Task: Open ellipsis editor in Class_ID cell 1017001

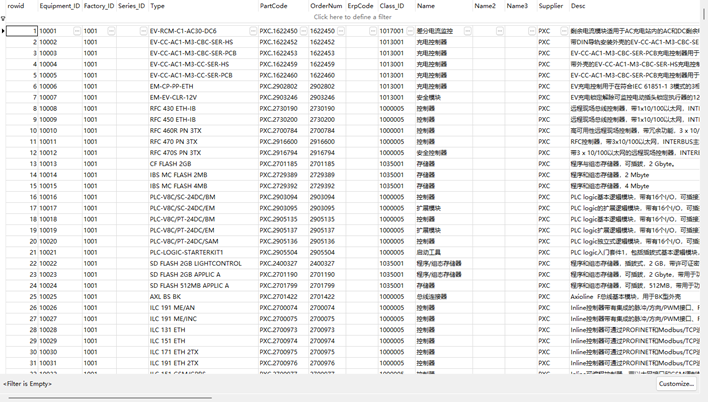Action: [410, 31]
